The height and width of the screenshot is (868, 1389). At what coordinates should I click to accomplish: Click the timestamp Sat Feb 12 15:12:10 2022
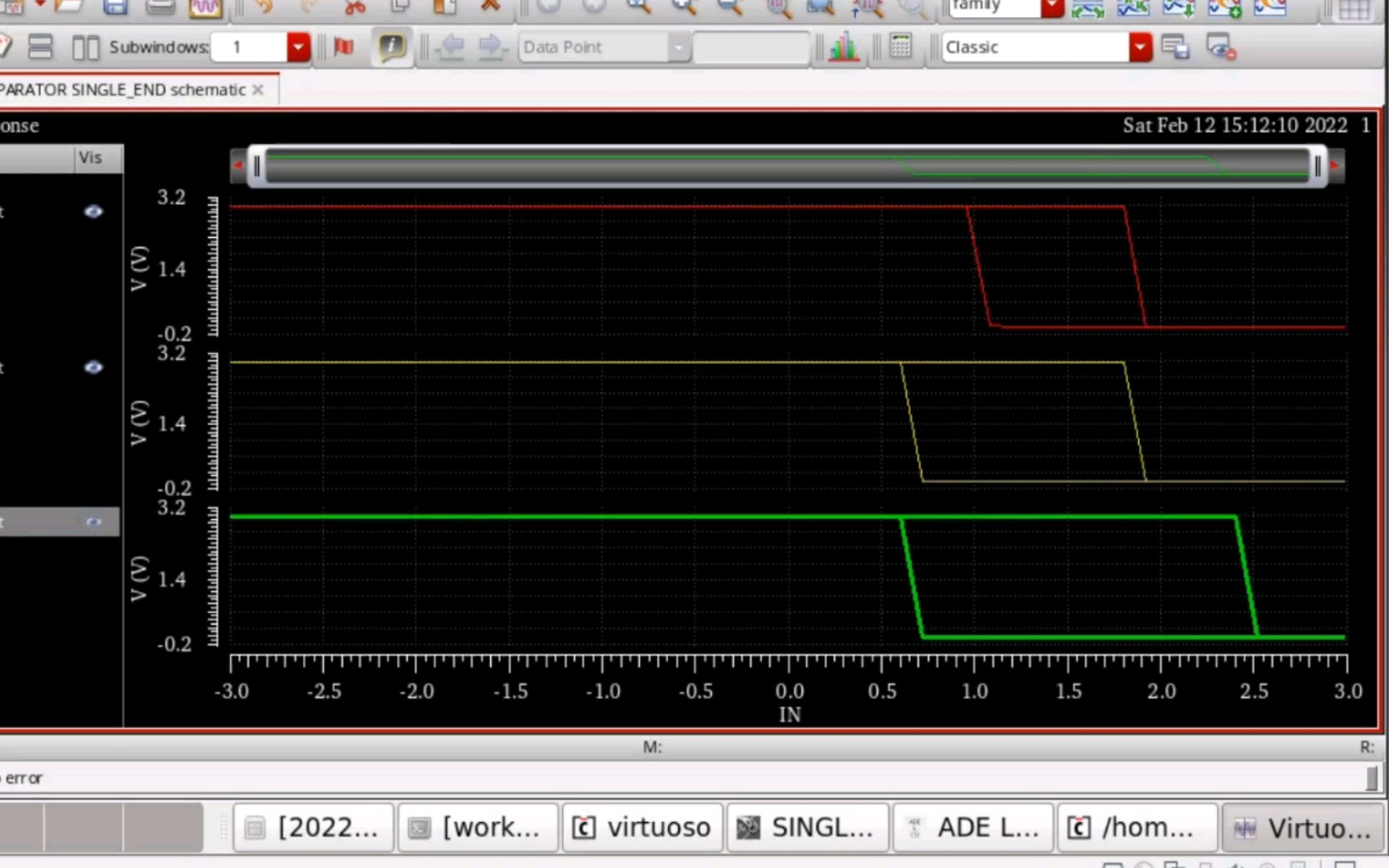[1235, 125]
